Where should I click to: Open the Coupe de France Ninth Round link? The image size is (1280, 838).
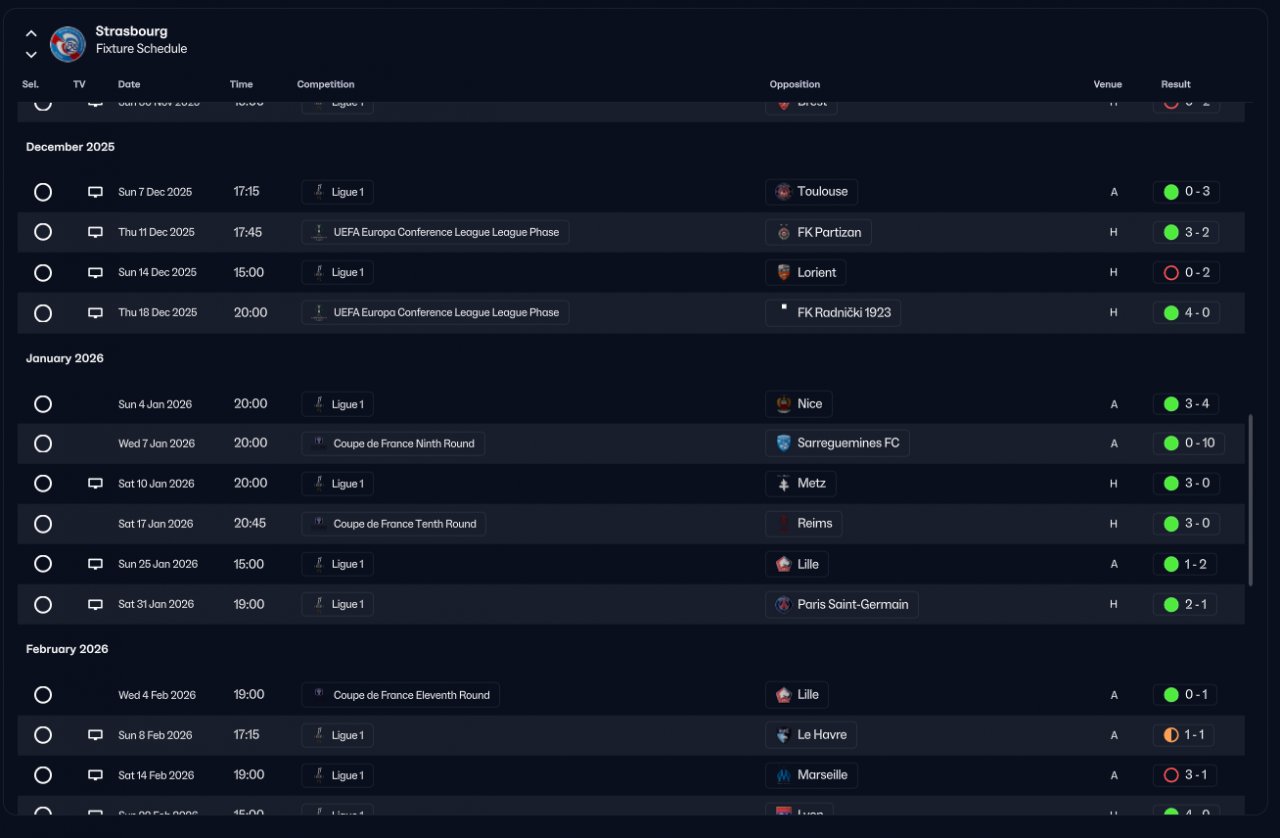(x=403, y=443)
